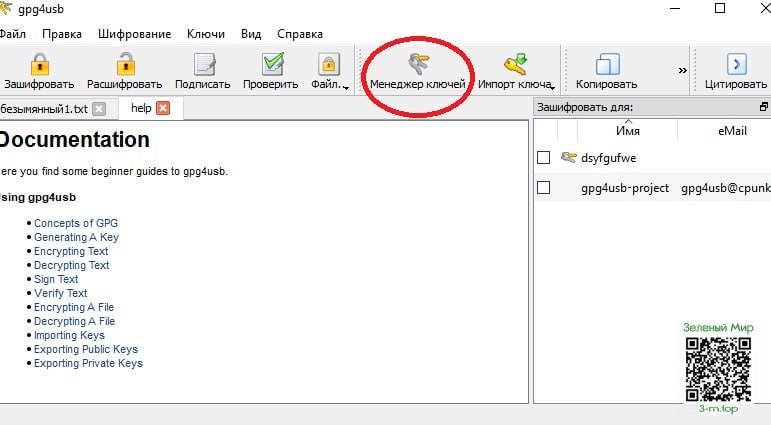Expand the Файл toolbar dropdown arrow
The width and height of the screenshot is (771, 425).
(345, 87)
